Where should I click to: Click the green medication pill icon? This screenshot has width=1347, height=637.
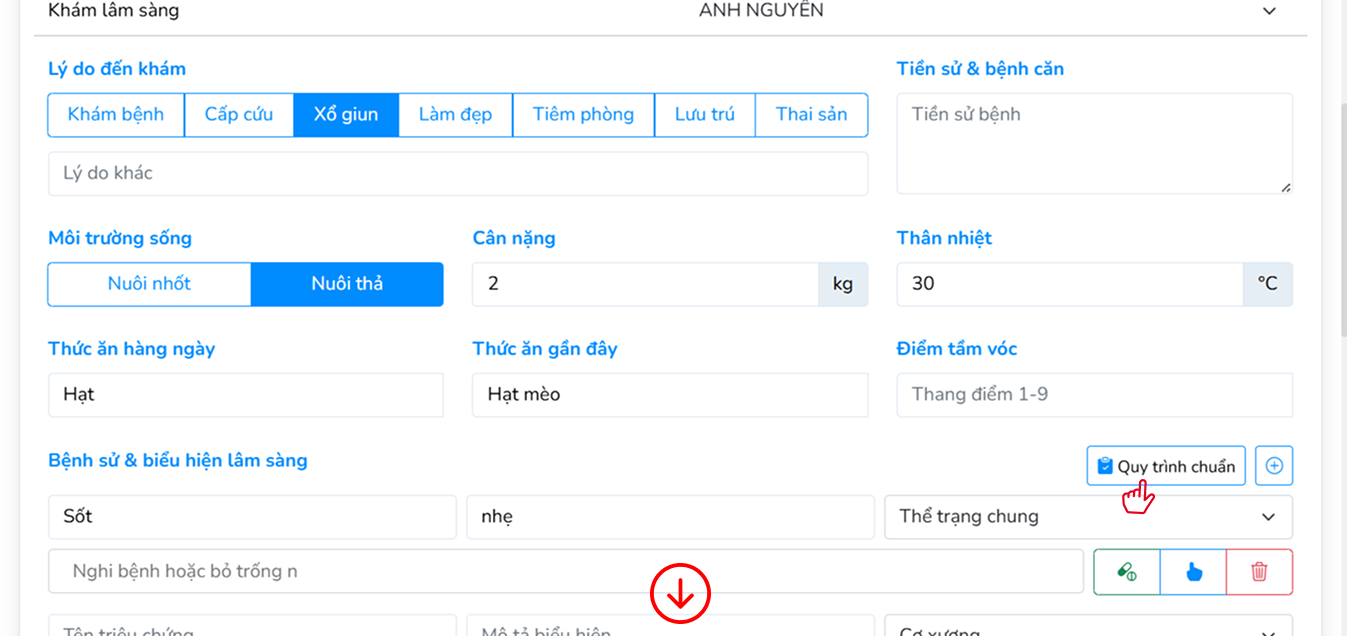tap(1126, 571)
